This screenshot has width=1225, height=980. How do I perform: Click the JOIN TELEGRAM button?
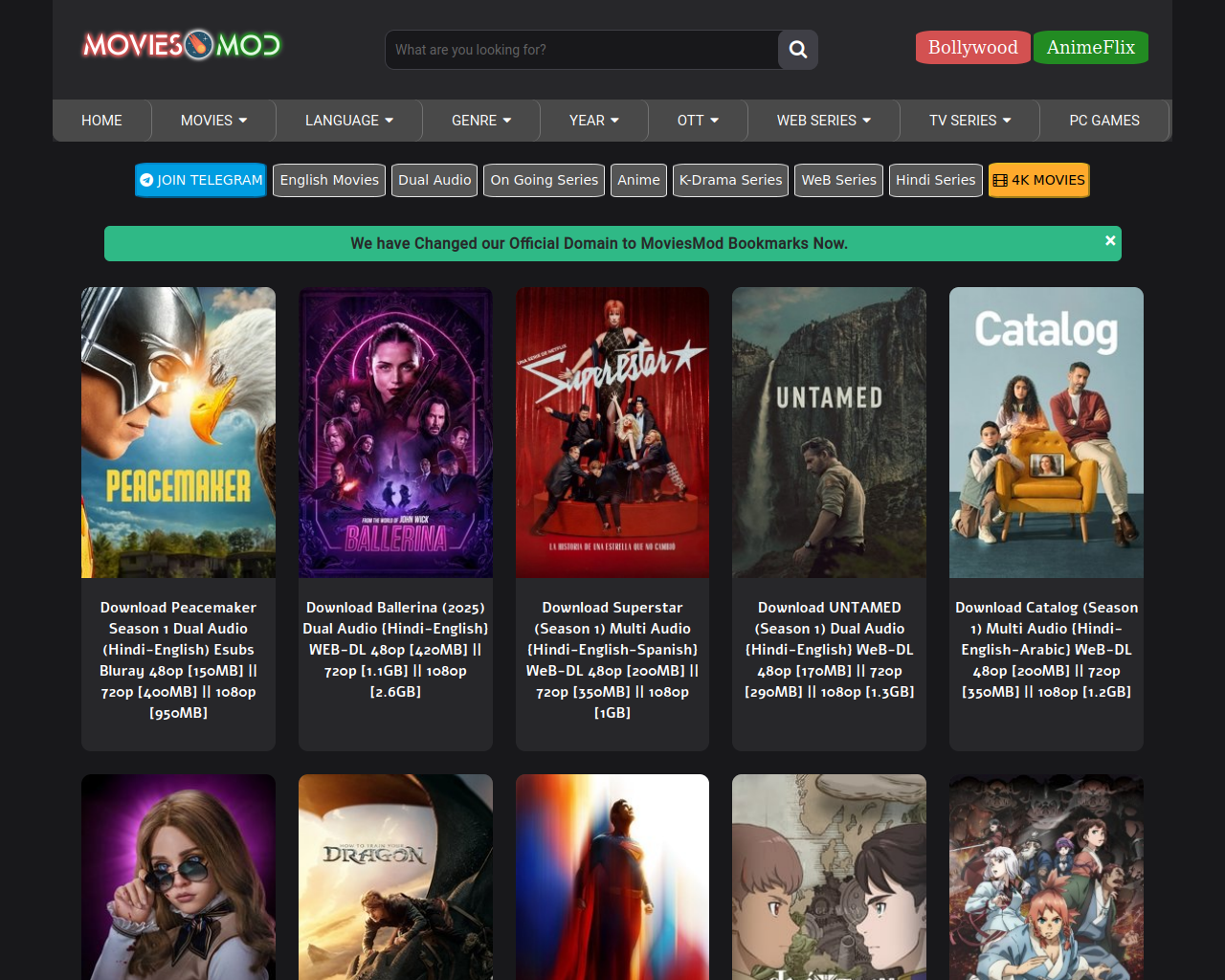pos(201,180)
